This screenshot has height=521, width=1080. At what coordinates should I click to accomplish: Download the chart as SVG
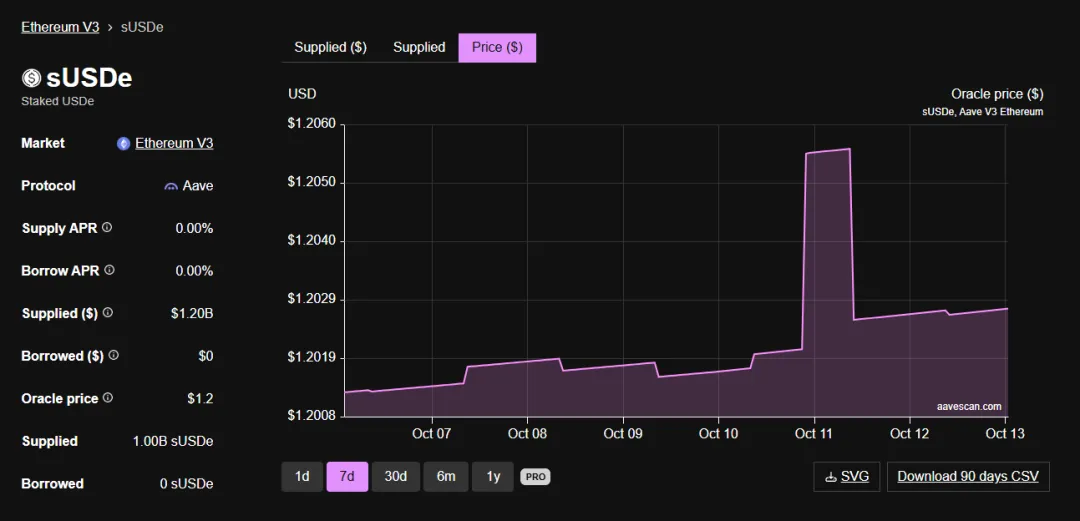pyautogui.click(x=846, y=476)
